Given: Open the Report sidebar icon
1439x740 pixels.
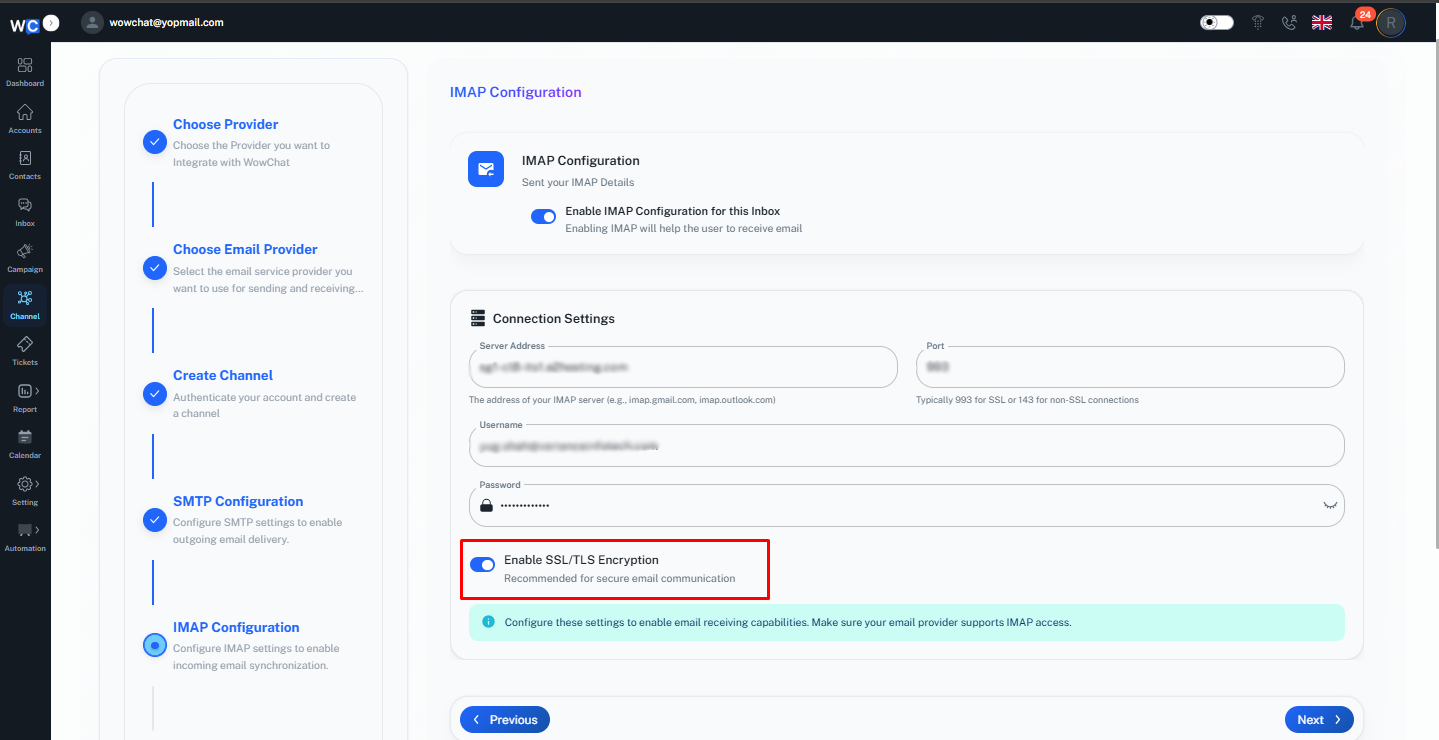Looking at the screenshot, I should pos(25,398).
